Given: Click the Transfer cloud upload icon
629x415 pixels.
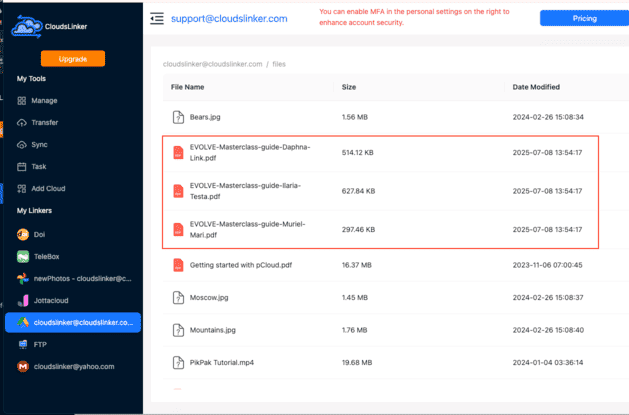Looking at the screenshot, I should (x=22, y=123).
